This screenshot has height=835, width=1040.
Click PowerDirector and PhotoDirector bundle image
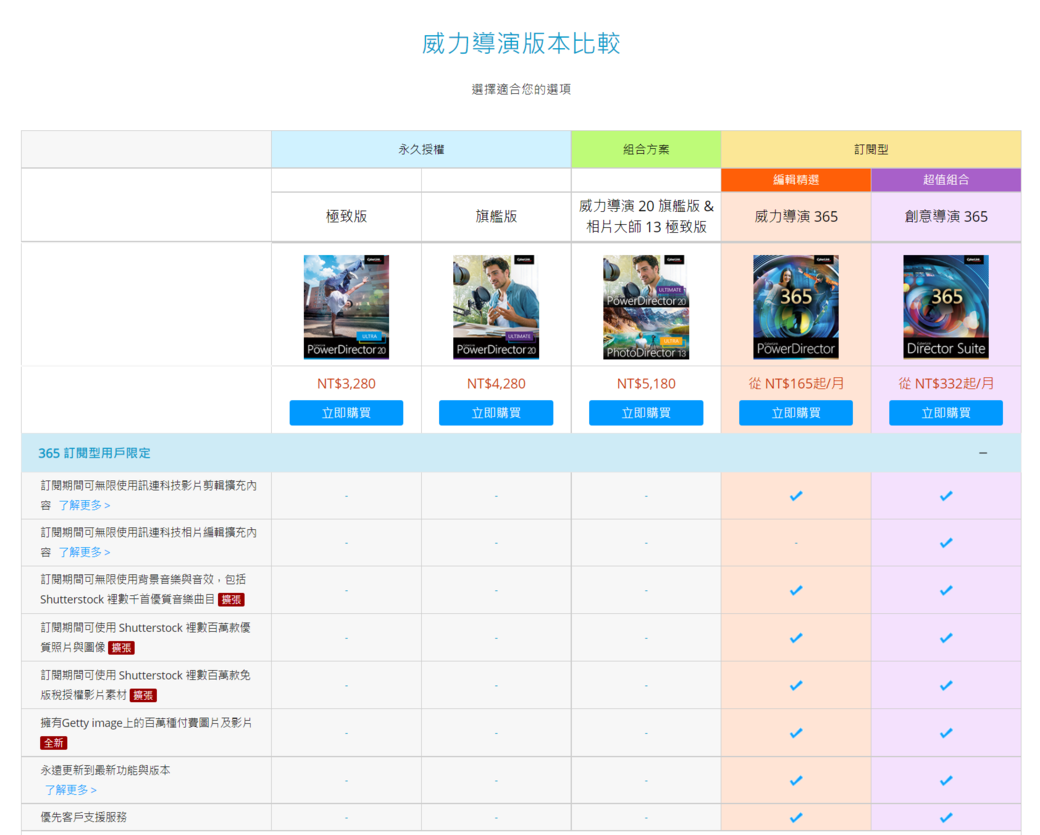646,307
